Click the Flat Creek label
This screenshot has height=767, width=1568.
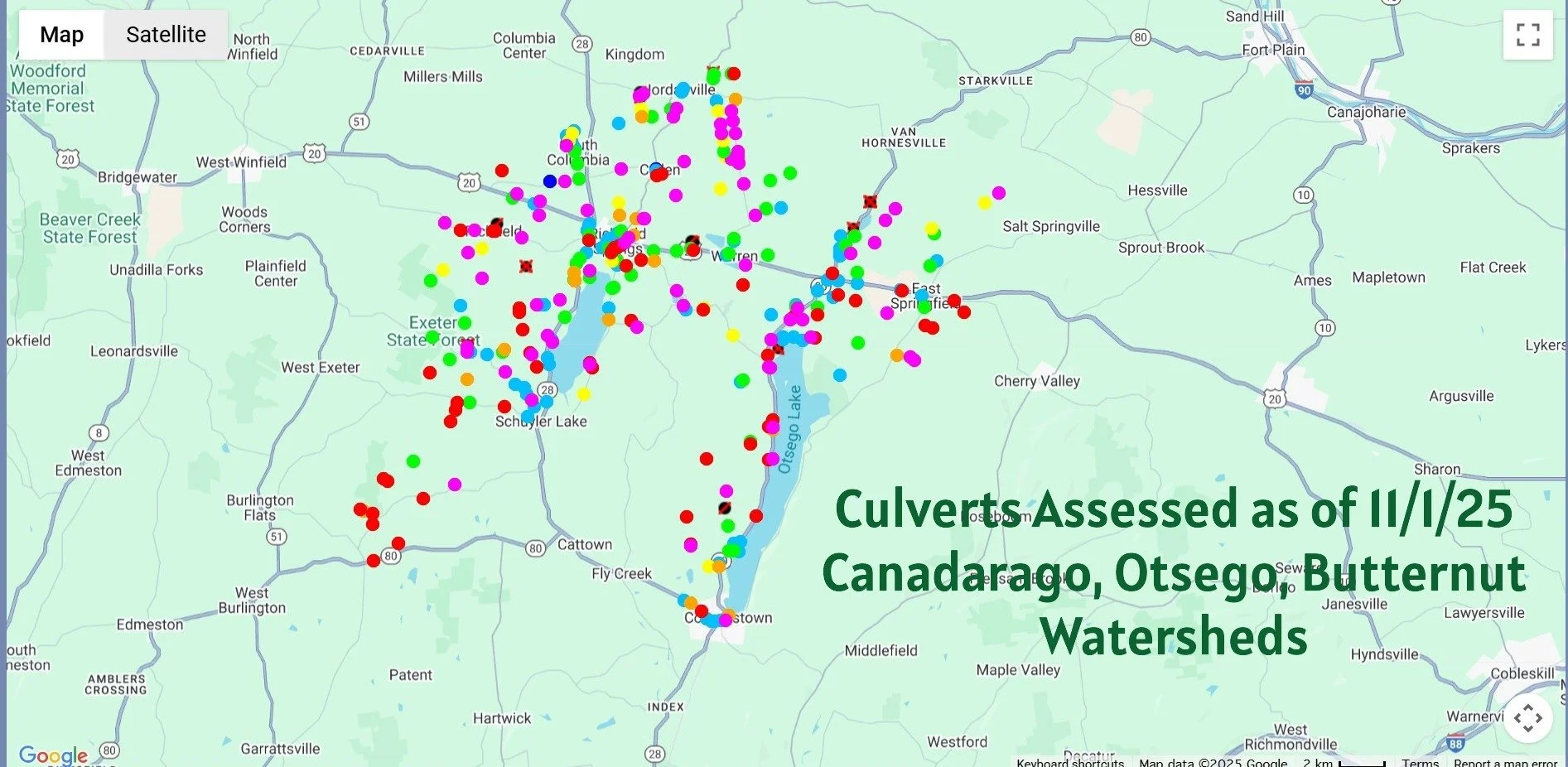click(1493, 268)
